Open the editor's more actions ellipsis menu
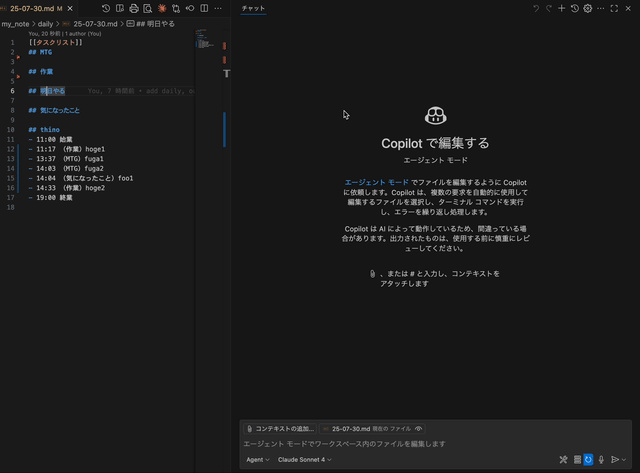This screenshot has height=473, width=640. tap(218, 8)
